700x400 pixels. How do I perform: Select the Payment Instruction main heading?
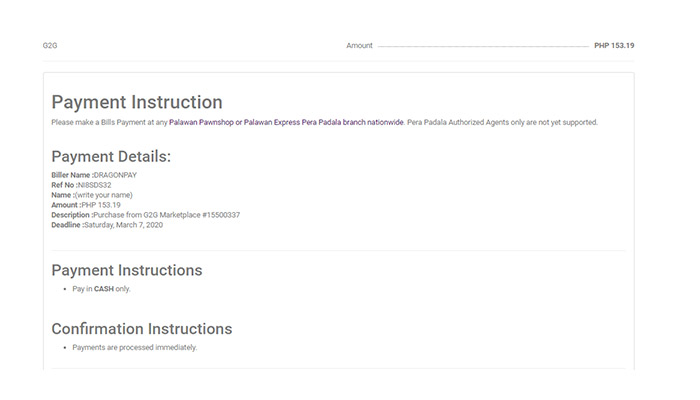pos(137,102)
